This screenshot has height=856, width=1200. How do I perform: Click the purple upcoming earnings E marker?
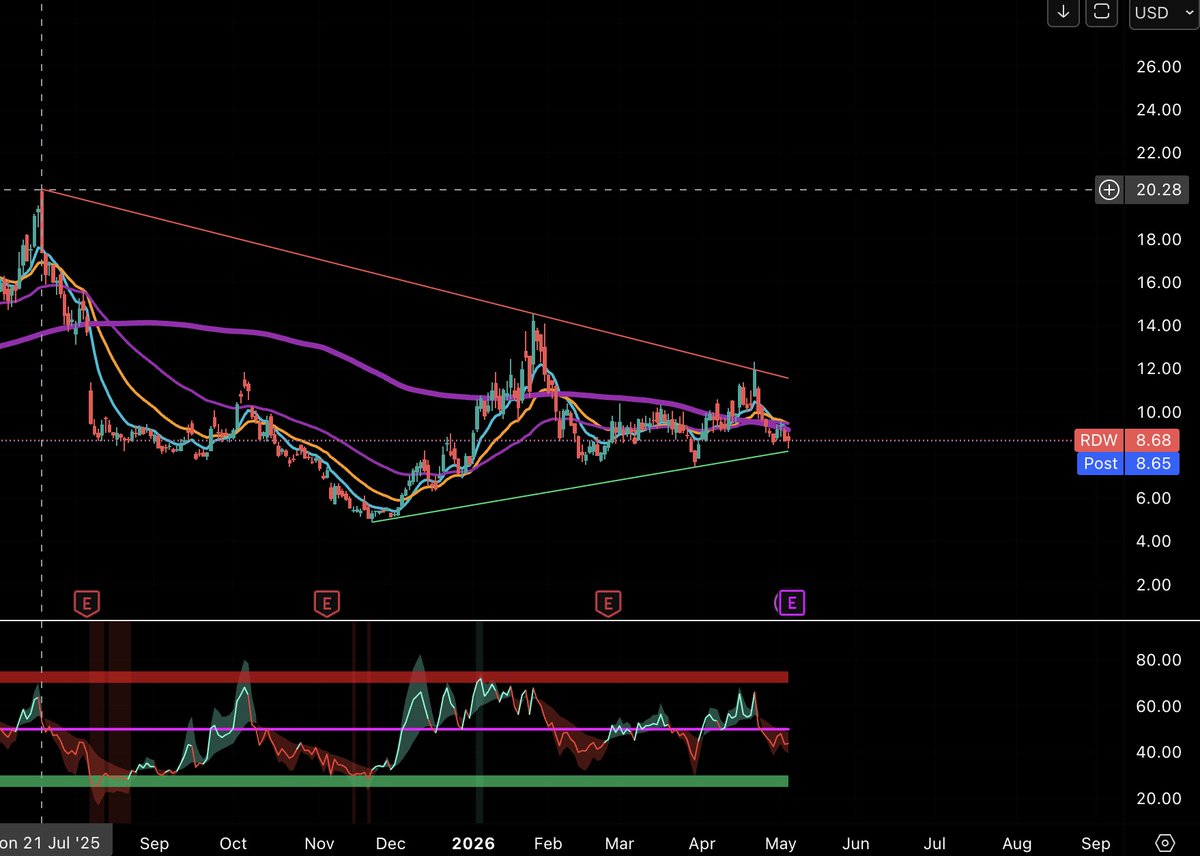click(x=792, y=603)
